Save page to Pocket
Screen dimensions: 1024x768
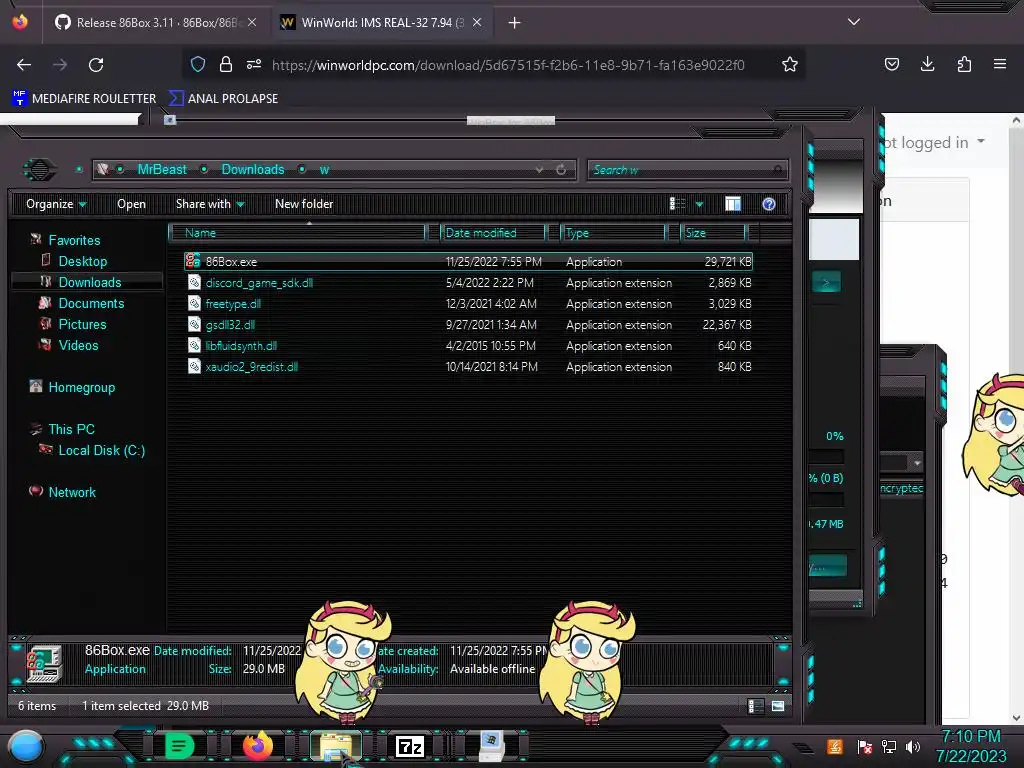pyautogui.click(x=891, y=64)
